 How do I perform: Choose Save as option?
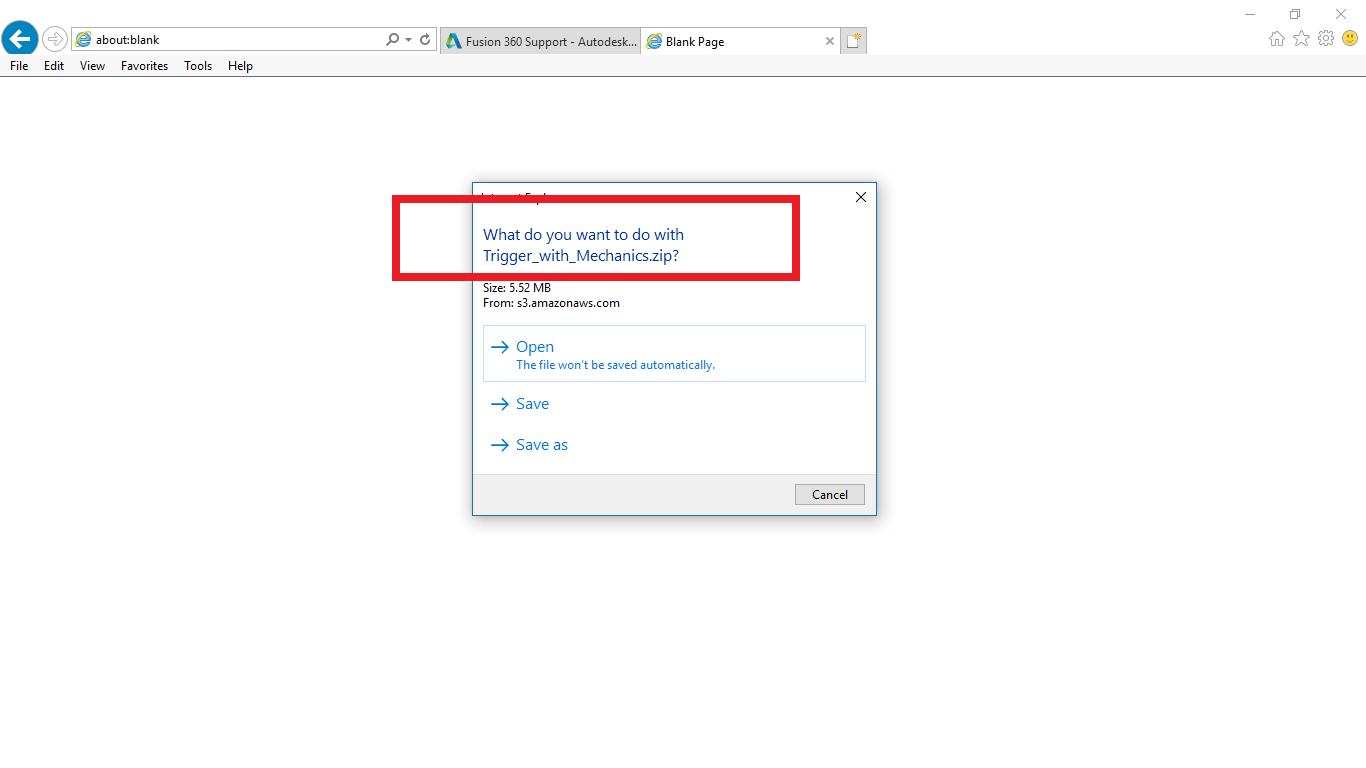[x=674, y=445]
